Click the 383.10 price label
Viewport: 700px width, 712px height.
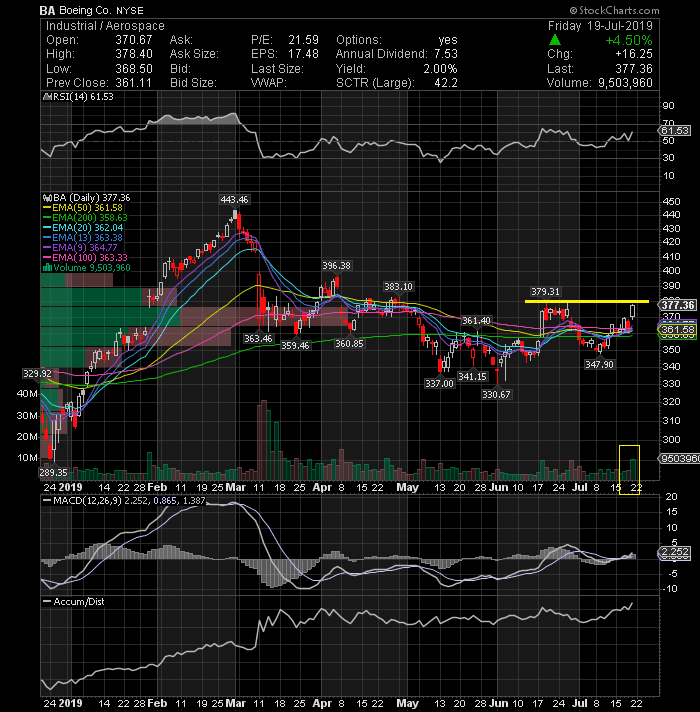click(x=398, y=287)
